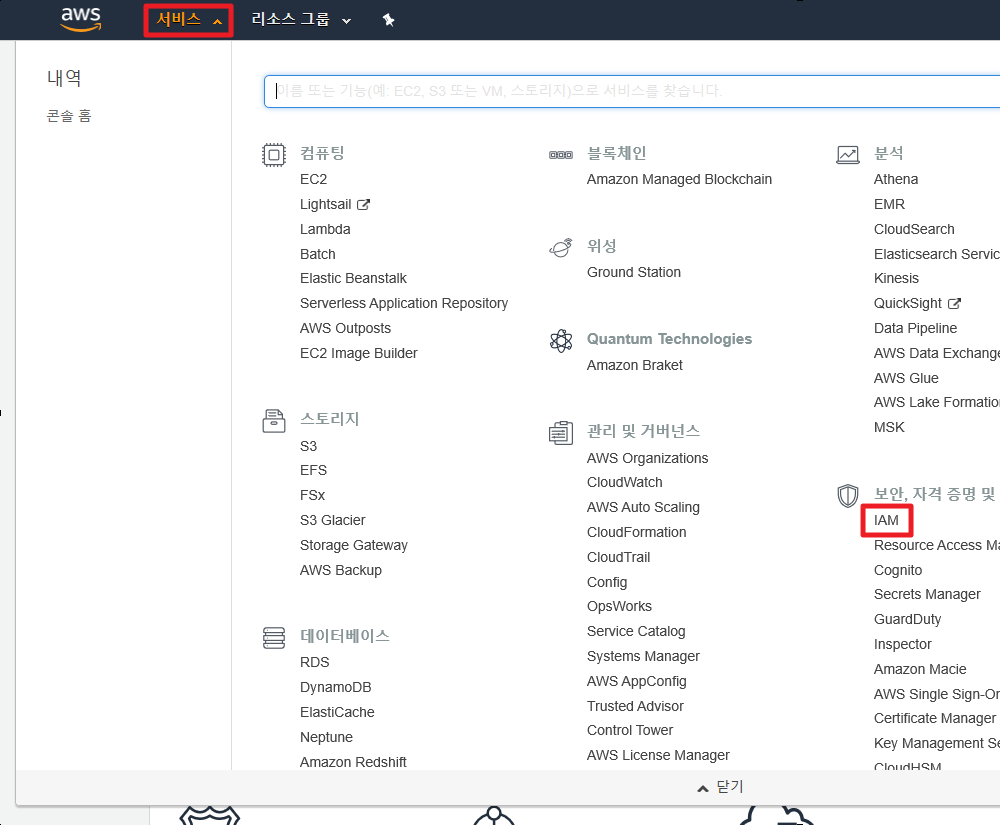1000x825 pixels.
Task: Open the Config service
Action: [x=607, y=581]
